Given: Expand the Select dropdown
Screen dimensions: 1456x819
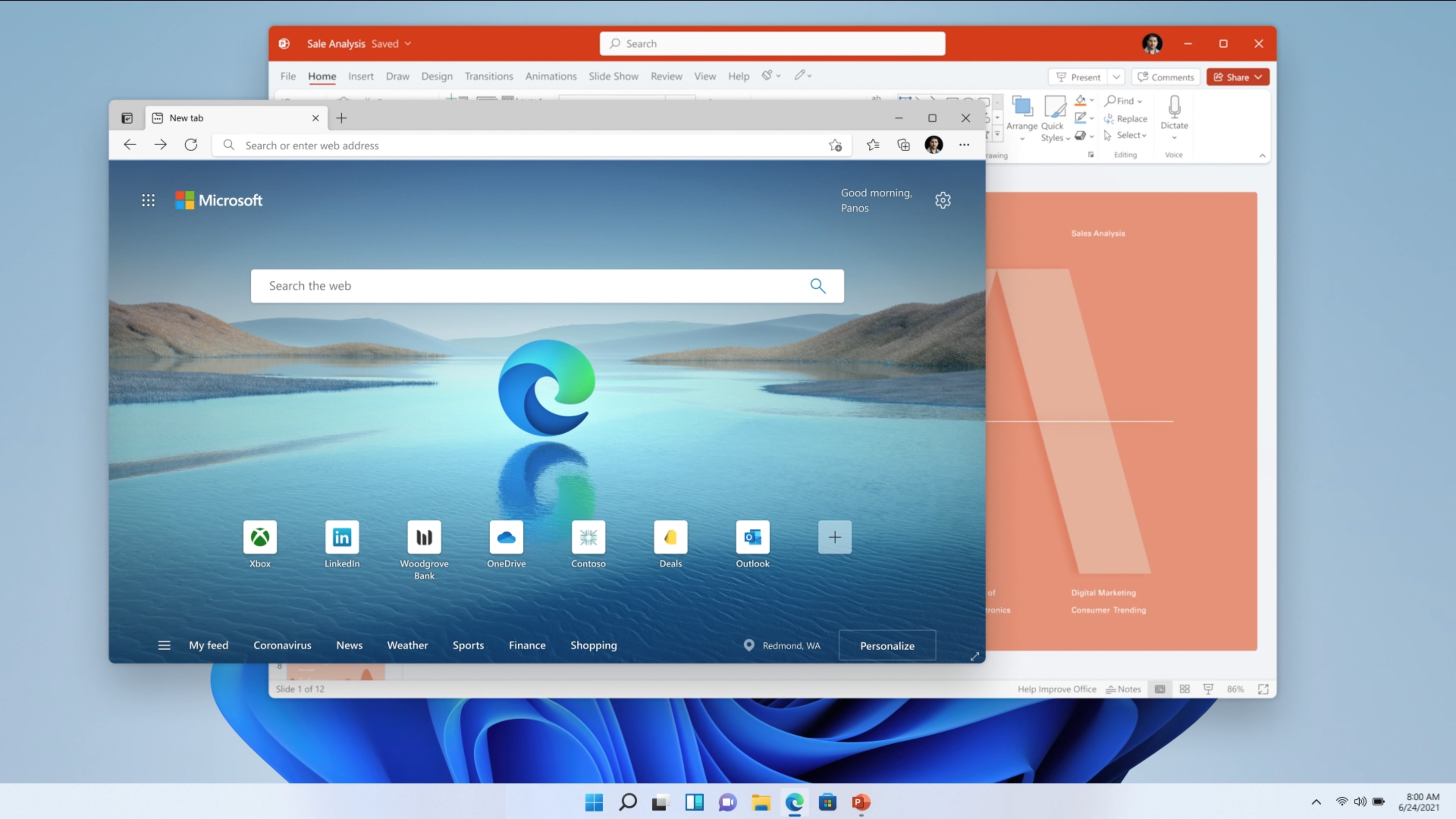Looking at the screenshot, I should pyautogui.click(x=1144, y=136).
